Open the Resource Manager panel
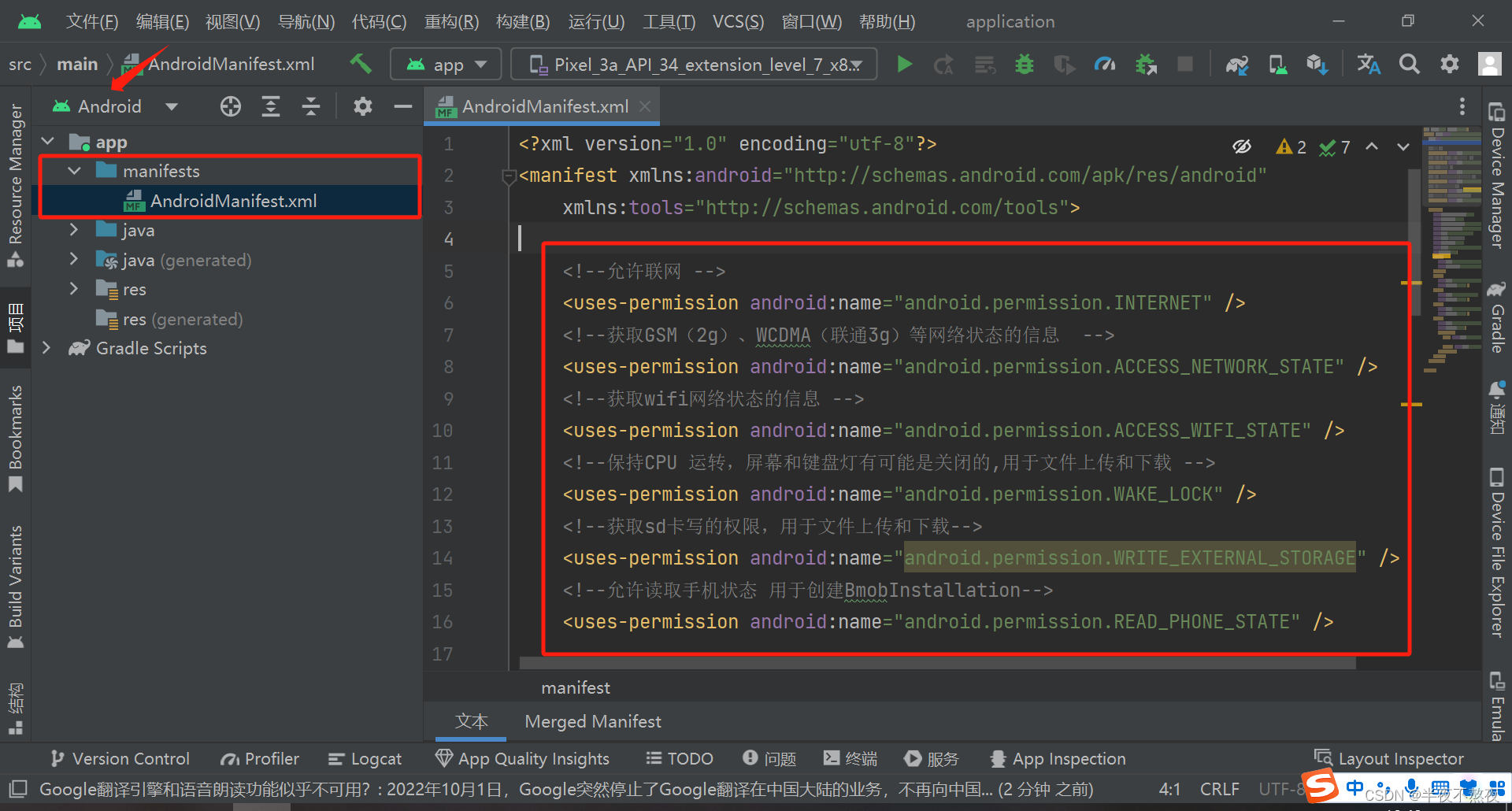Image resolution: width=1512 pixels, height=811 pixels. (15, 181)
